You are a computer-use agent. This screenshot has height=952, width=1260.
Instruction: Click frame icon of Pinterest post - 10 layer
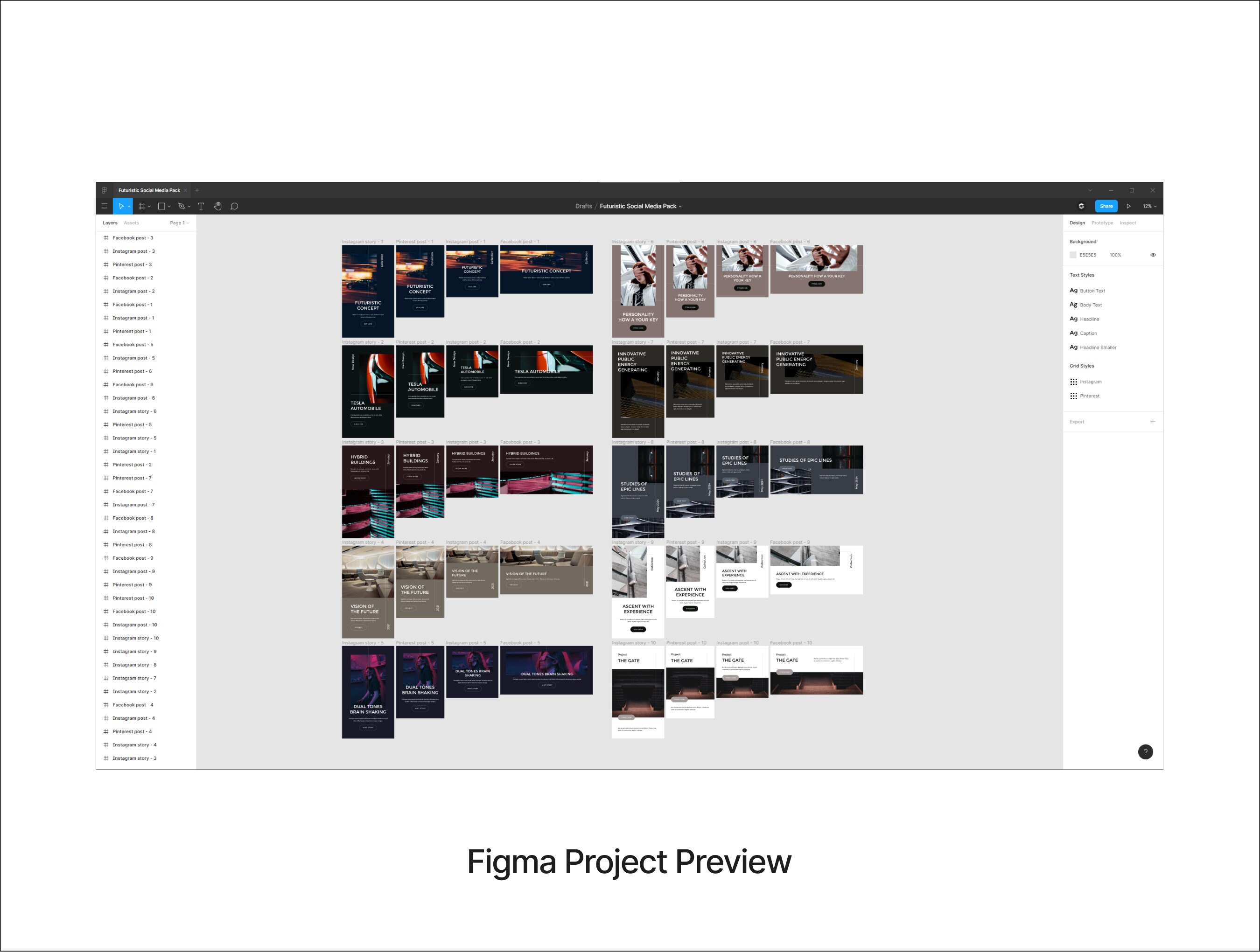[106, 598]
